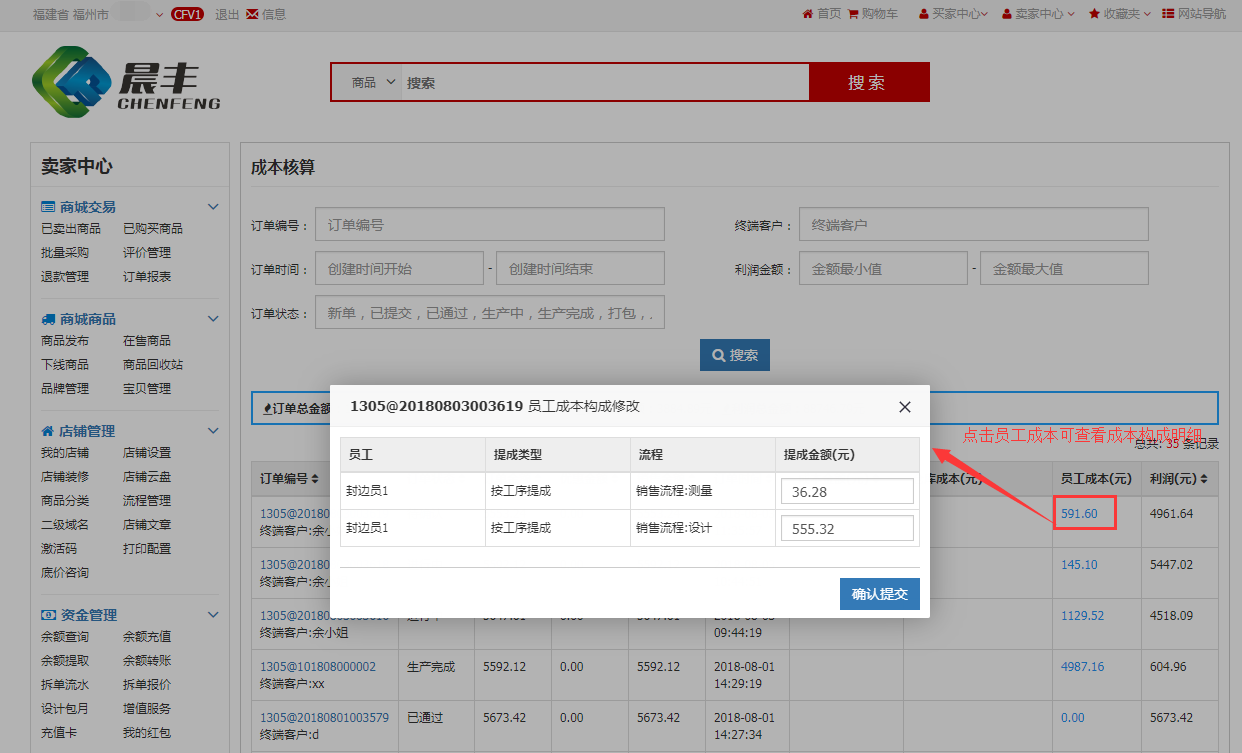Click the 订单状态 selection field
This screenshot has width=1242, height=753.
[x=489, y=312]
